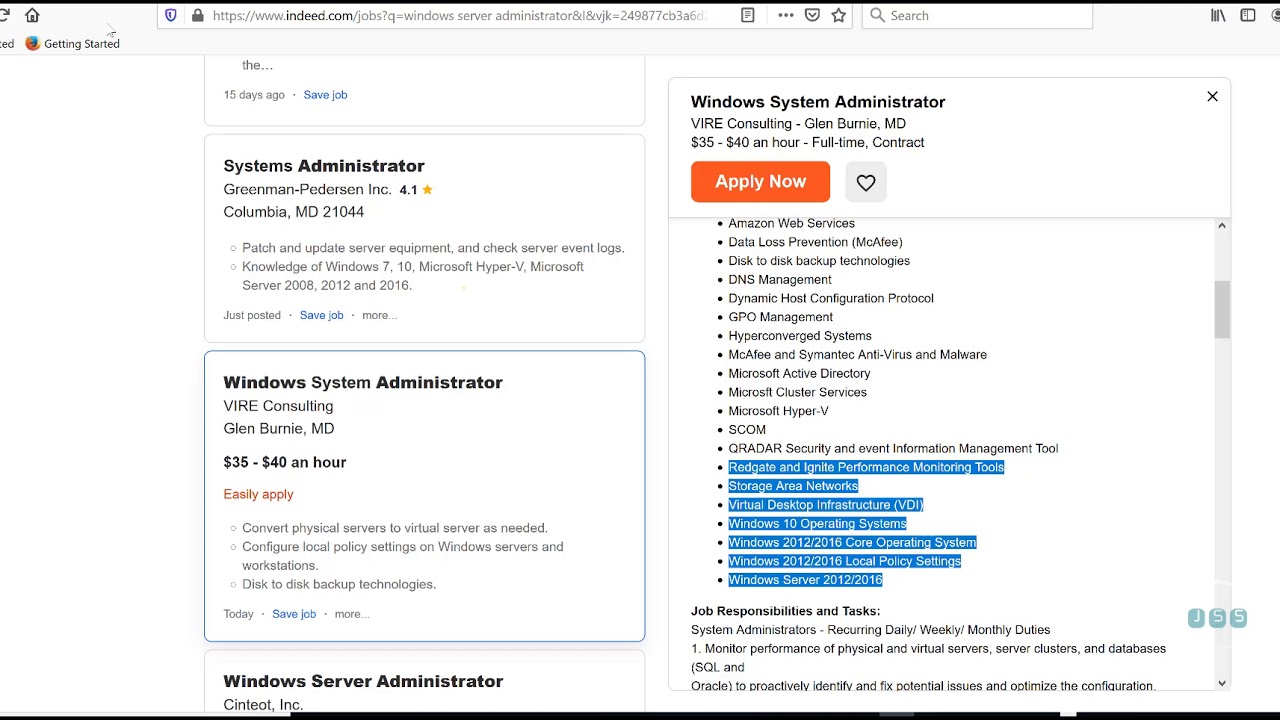1280x720 pixels.
Task: Click the star rating next to 4.1
Action: tap(427, 189)
